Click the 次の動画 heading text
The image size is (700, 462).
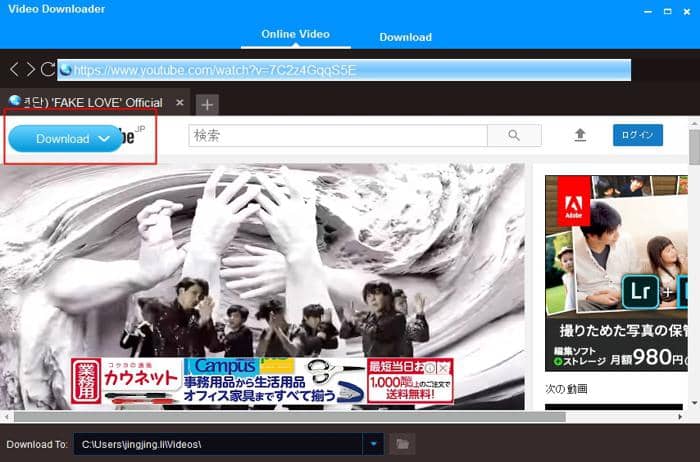point(566,389)
